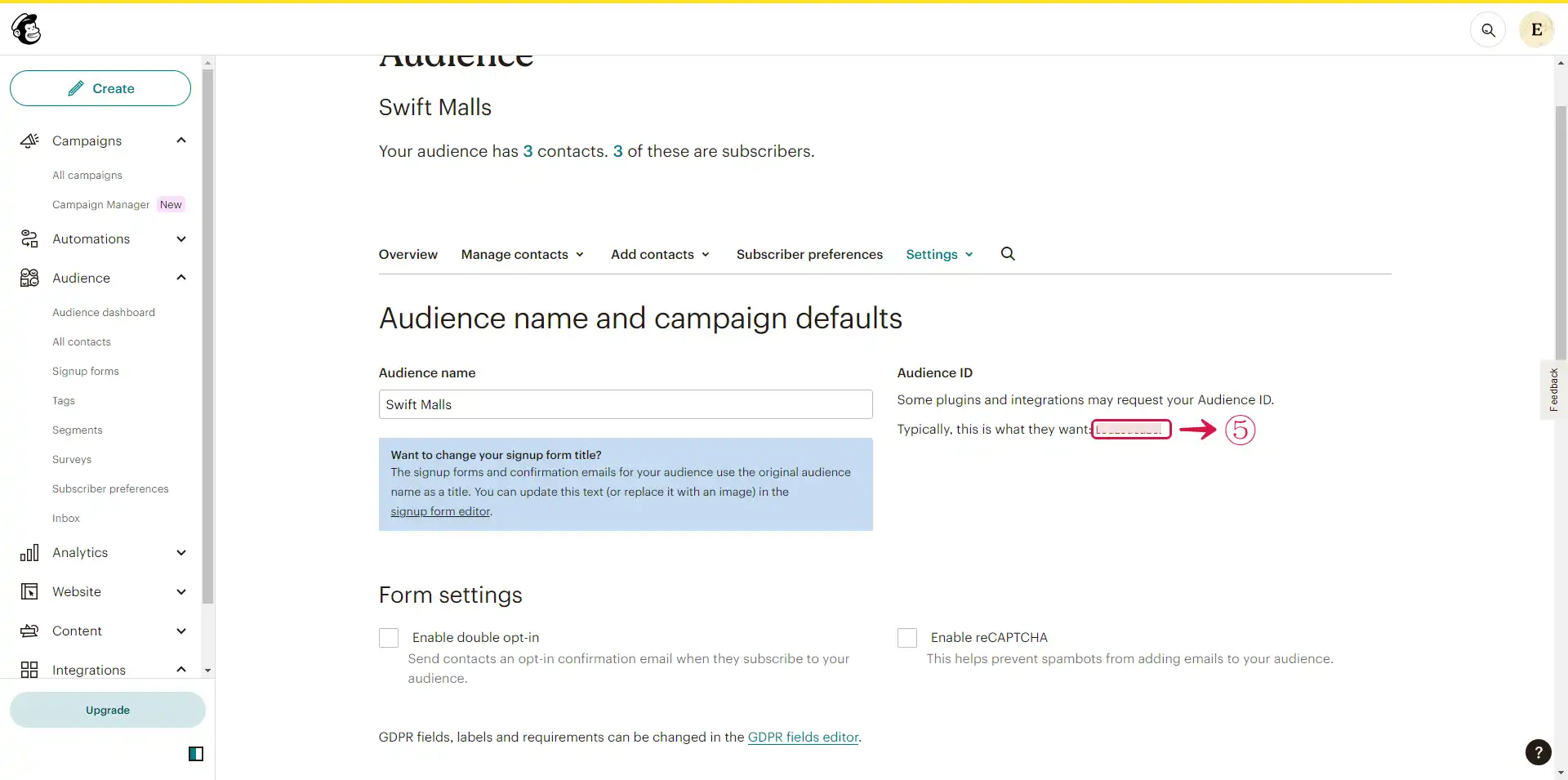Open the account avatar E menu
The image size is (1568, 780).
pos(1536,30)
